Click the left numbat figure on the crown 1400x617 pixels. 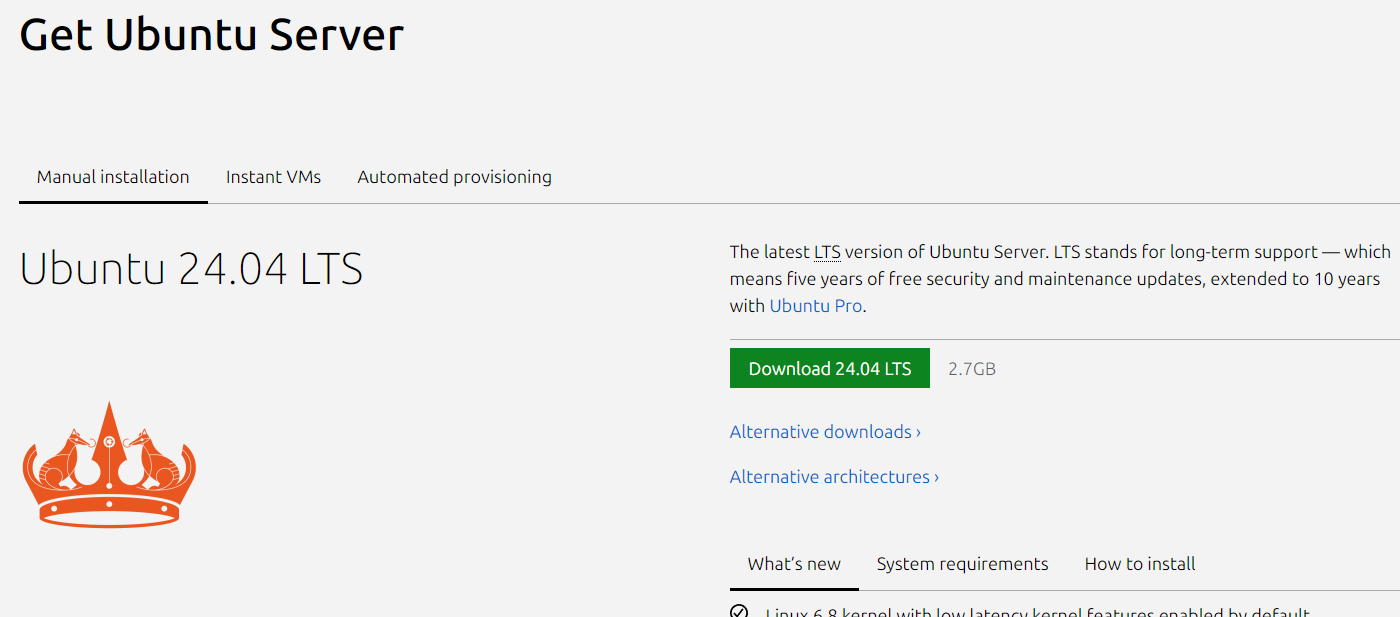coord(68,459)
